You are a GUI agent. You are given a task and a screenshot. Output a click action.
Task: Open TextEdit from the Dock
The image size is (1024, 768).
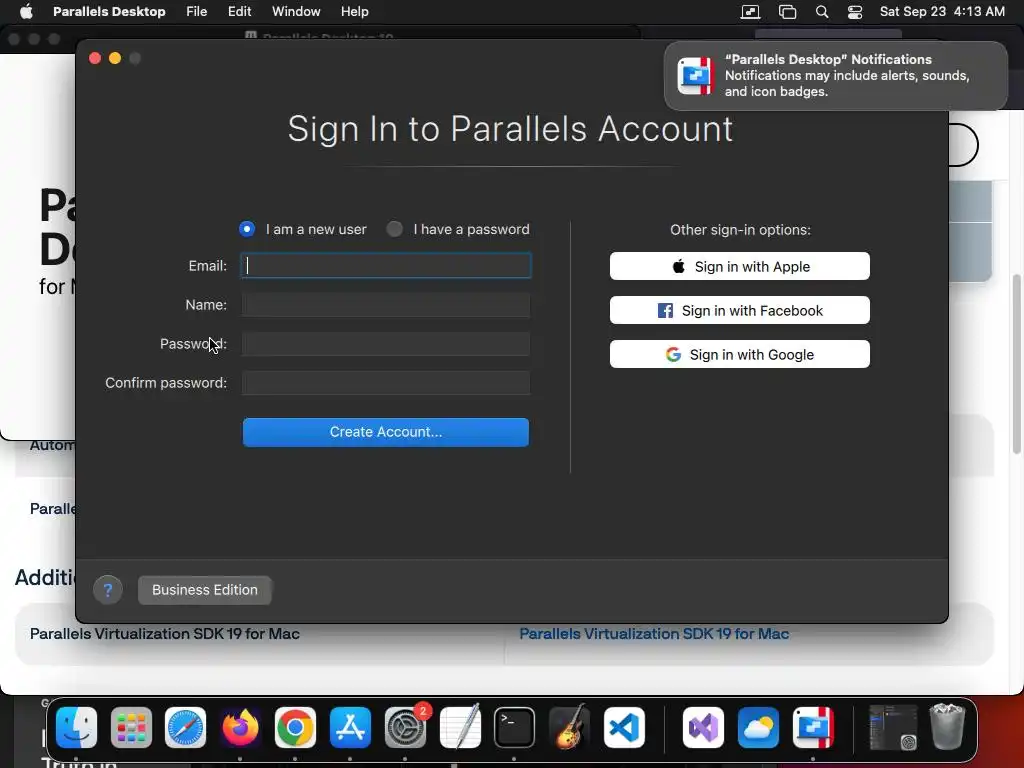(x=460, y=728)
